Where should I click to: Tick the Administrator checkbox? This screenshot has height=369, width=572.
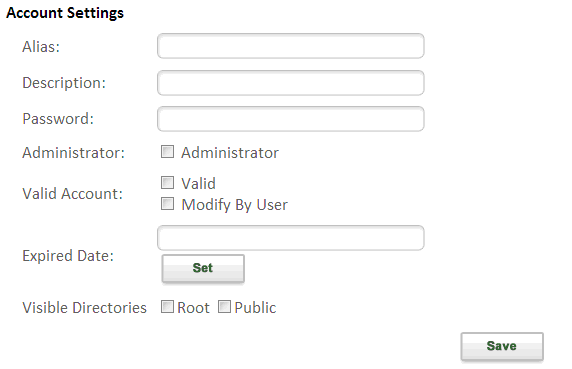pos(167,151)
